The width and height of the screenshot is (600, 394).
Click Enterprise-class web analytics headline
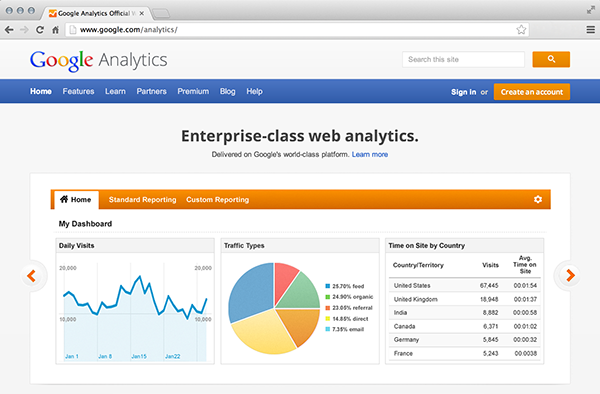pyautogui.click(x=300, y=136)
